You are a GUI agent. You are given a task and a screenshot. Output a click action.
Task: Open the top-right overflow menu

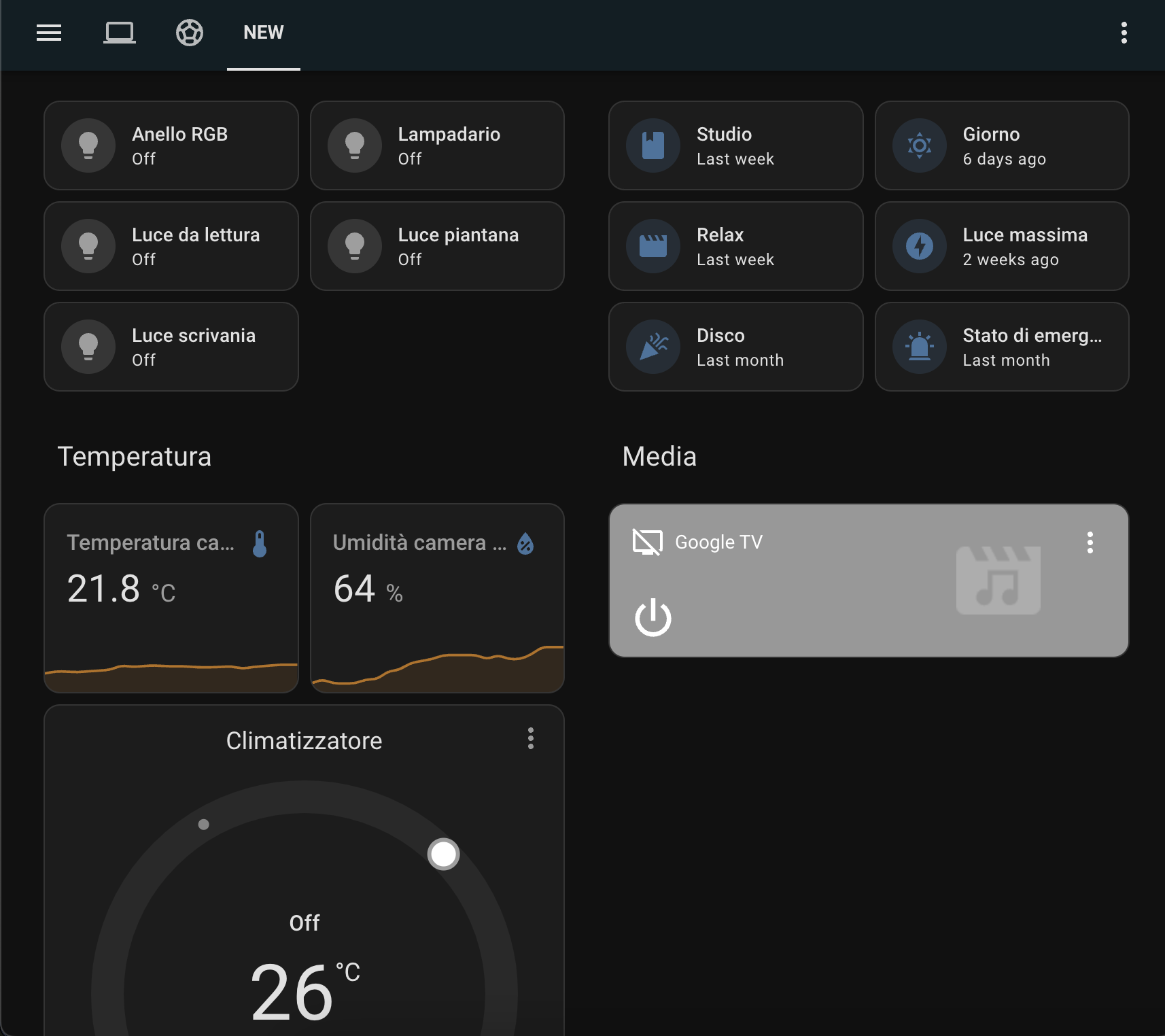1123,33
